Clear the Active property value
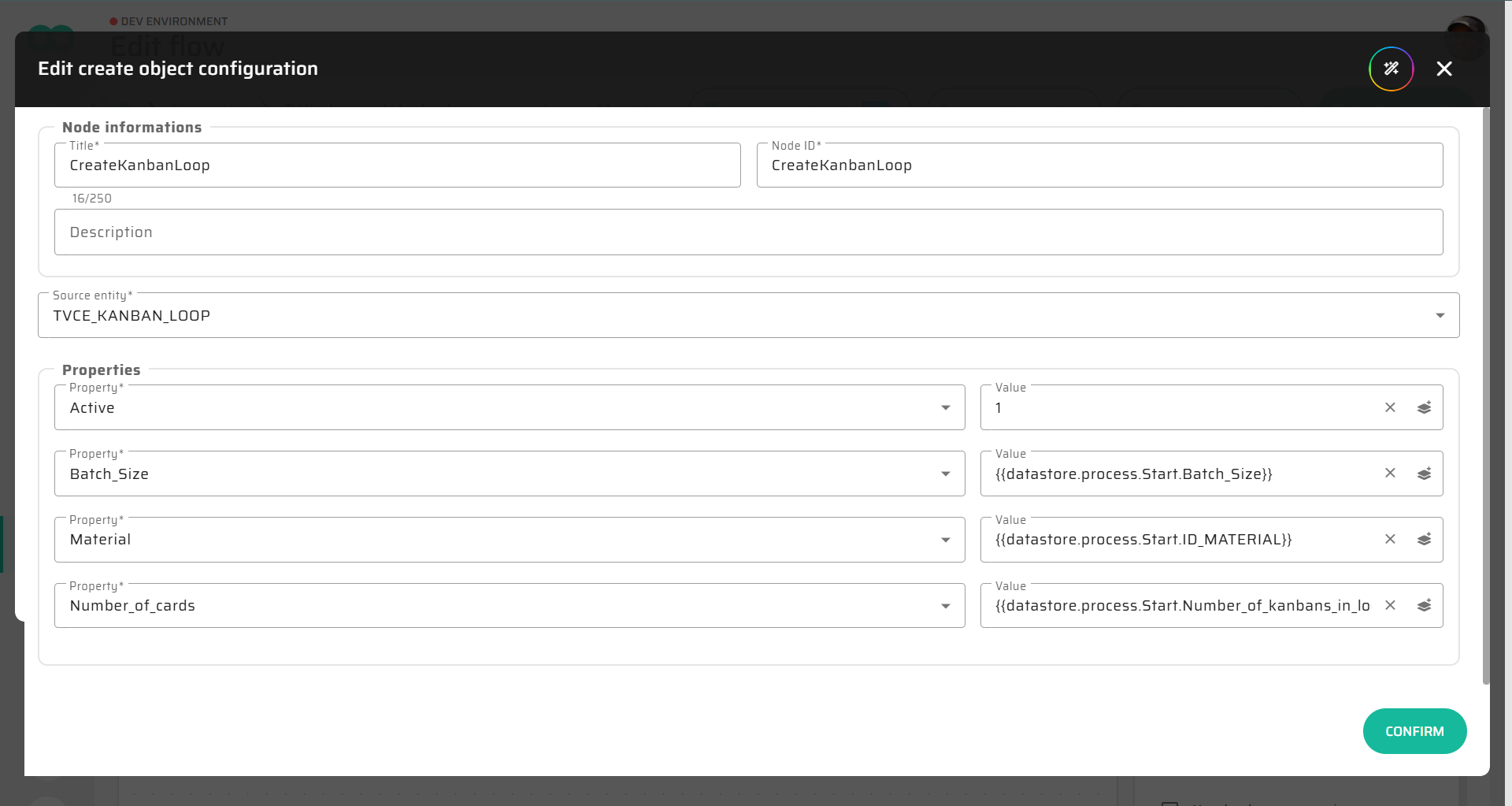The height and width of the screenshot is (806, 1512). click(1390, 407)
